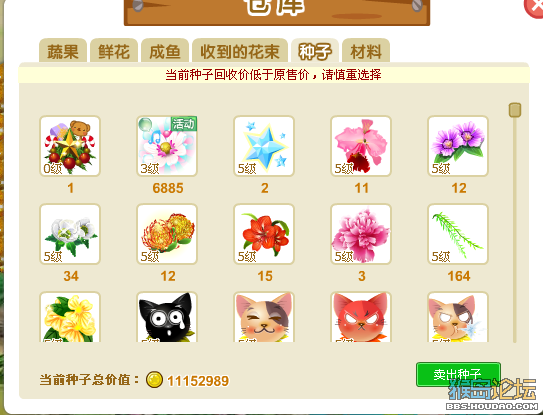Select the purple flowers seed with count 12
Viewport: 543px width, 415px height.
(458, 146)
